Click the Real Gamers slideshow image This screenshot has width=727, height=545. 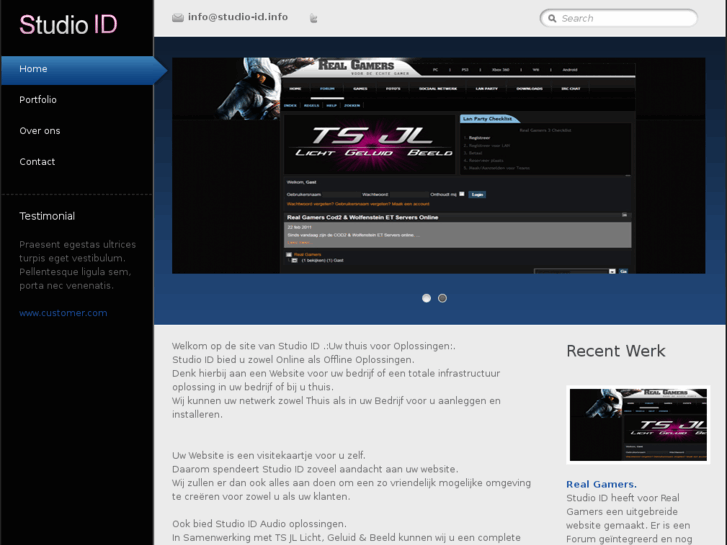point(439,166)
